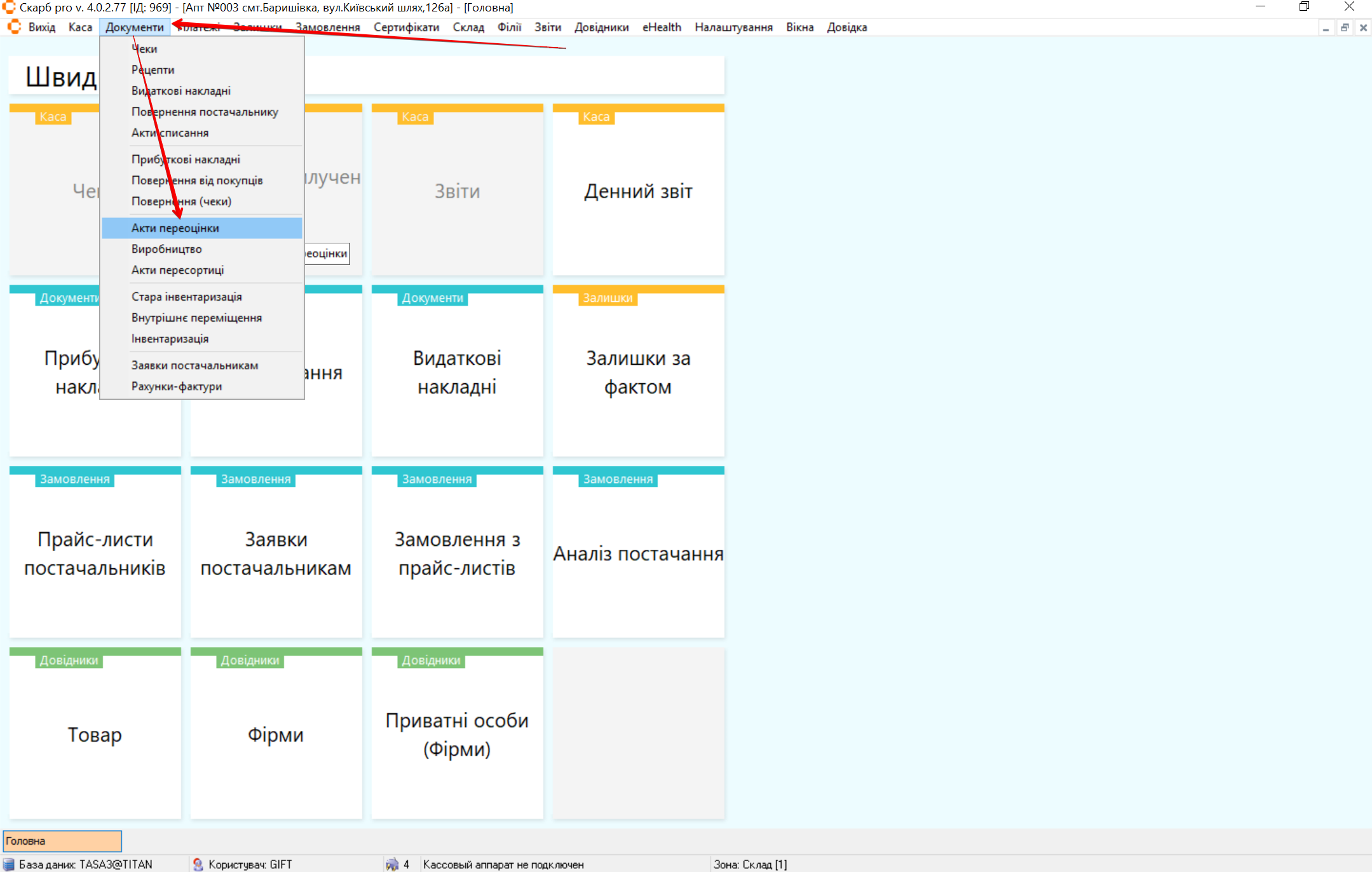Screen dimensions: 1372x872
Task: Click the database icon in status bar
Action: click(9, 864)
